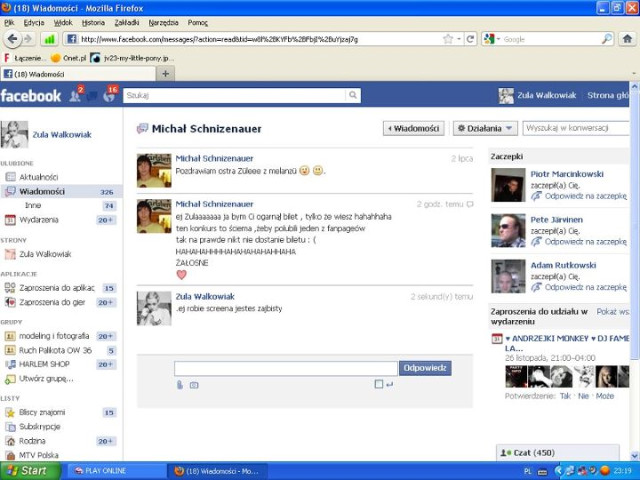Answer event invitation with Może
This screenshot has width=640, height=480.
point(604,396)
